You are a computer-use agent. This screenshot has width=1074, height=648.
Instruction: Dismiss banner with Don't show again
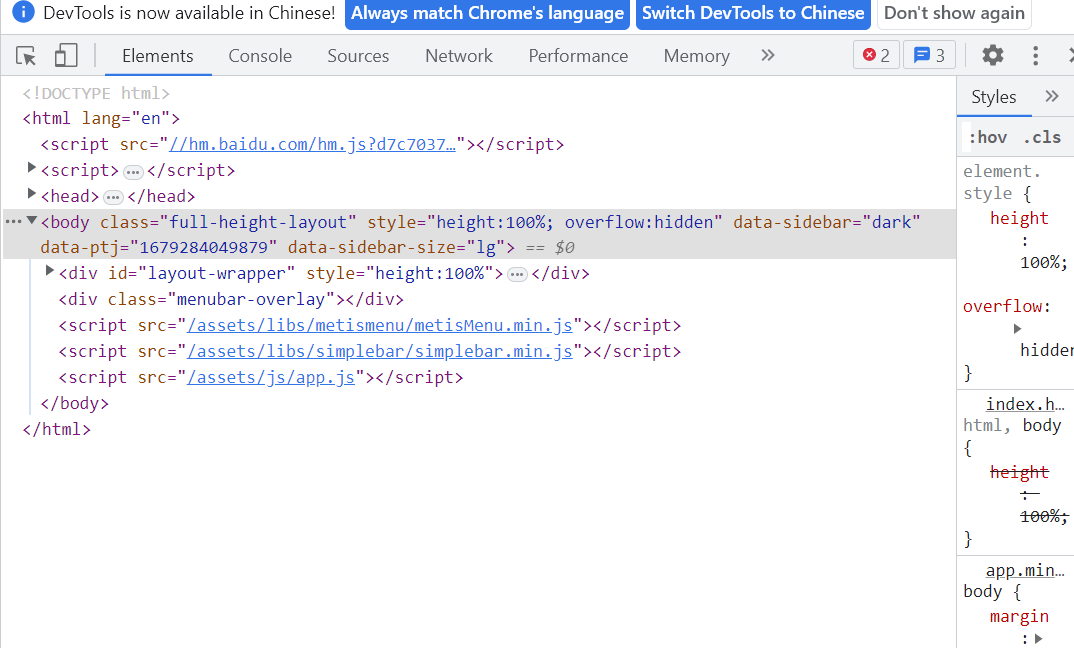(x=954, y=14)
